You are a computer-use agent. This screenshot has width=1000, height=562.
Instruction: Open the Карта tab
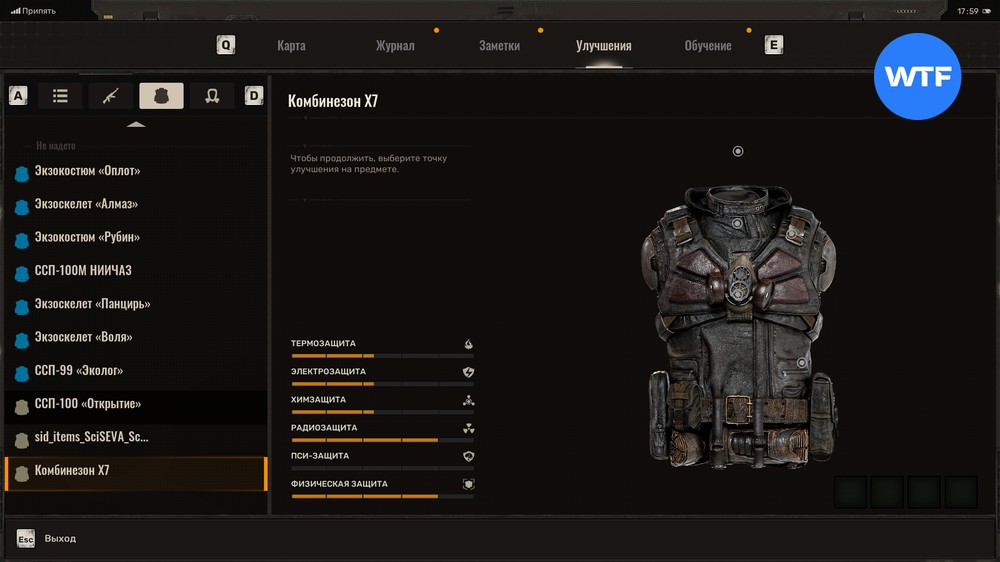tap(291, 46)
